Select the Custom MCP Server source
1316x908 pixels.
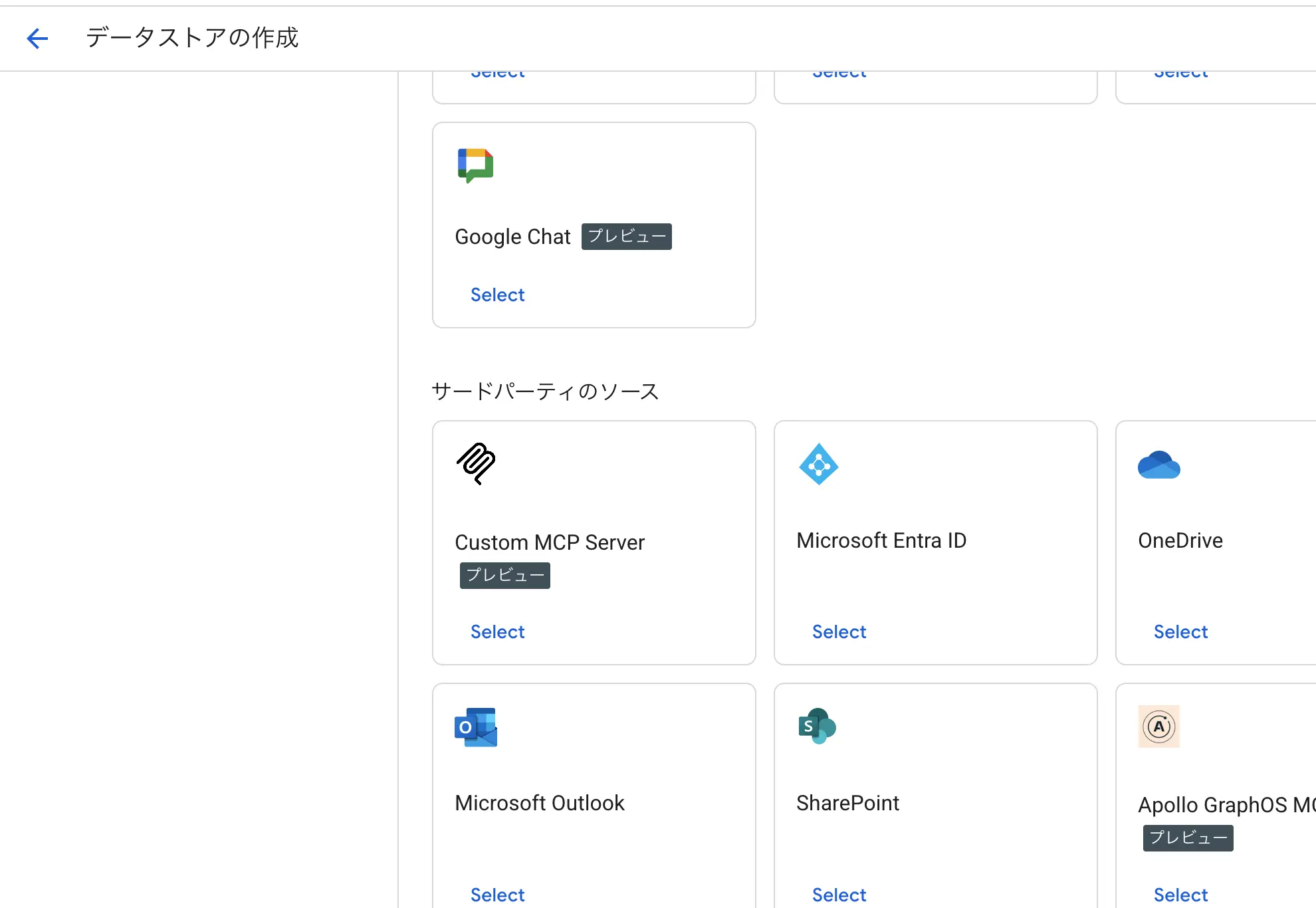[x=497, y=631]
